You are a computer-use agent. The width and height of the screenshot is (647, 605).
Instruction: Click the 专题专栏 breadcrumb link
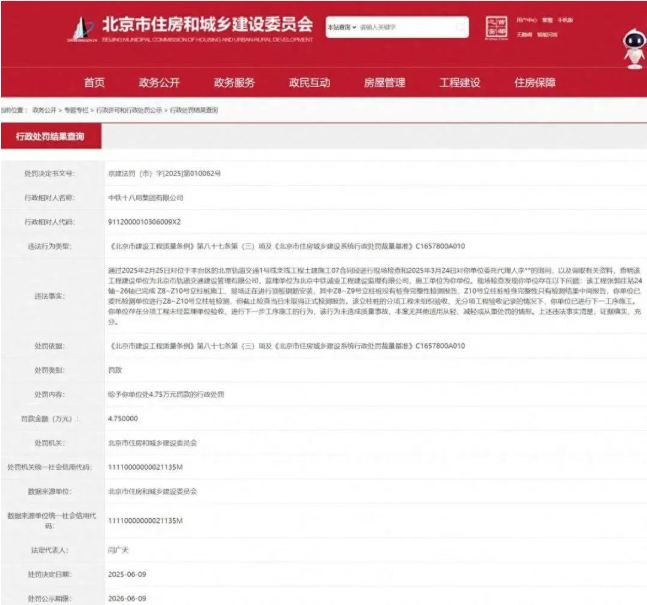point(76,110)
